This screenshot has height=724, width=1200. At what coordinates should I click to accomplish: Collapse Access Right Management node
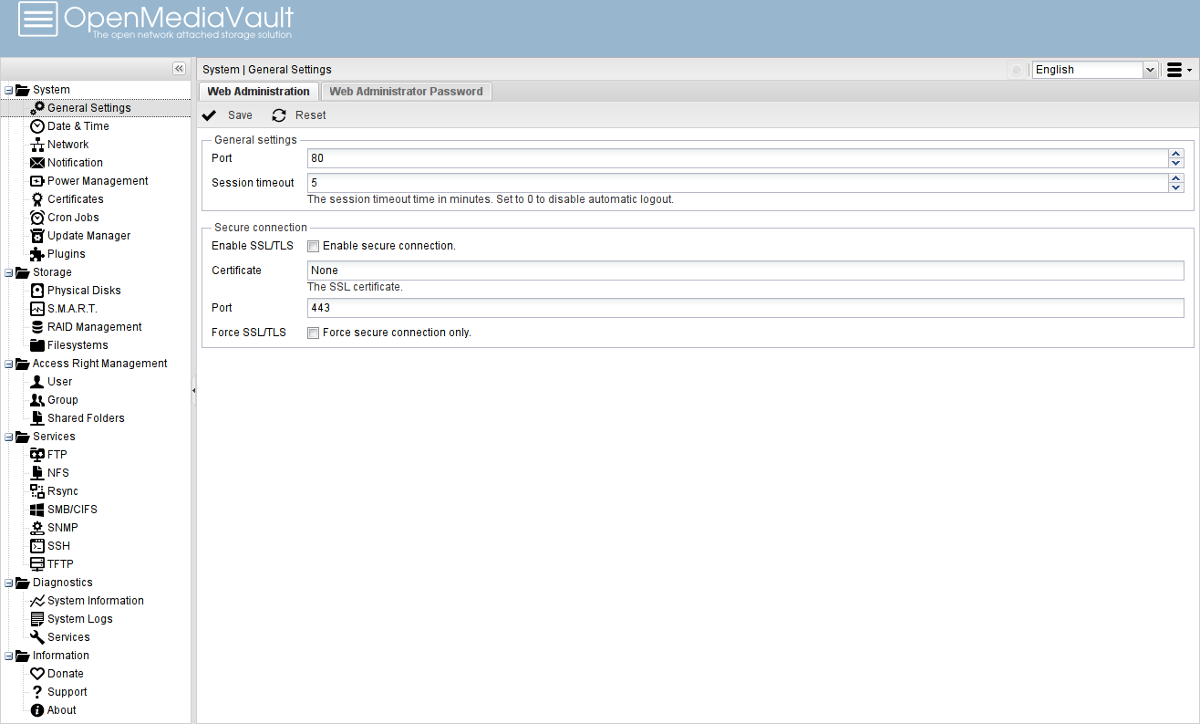(9, 363)
